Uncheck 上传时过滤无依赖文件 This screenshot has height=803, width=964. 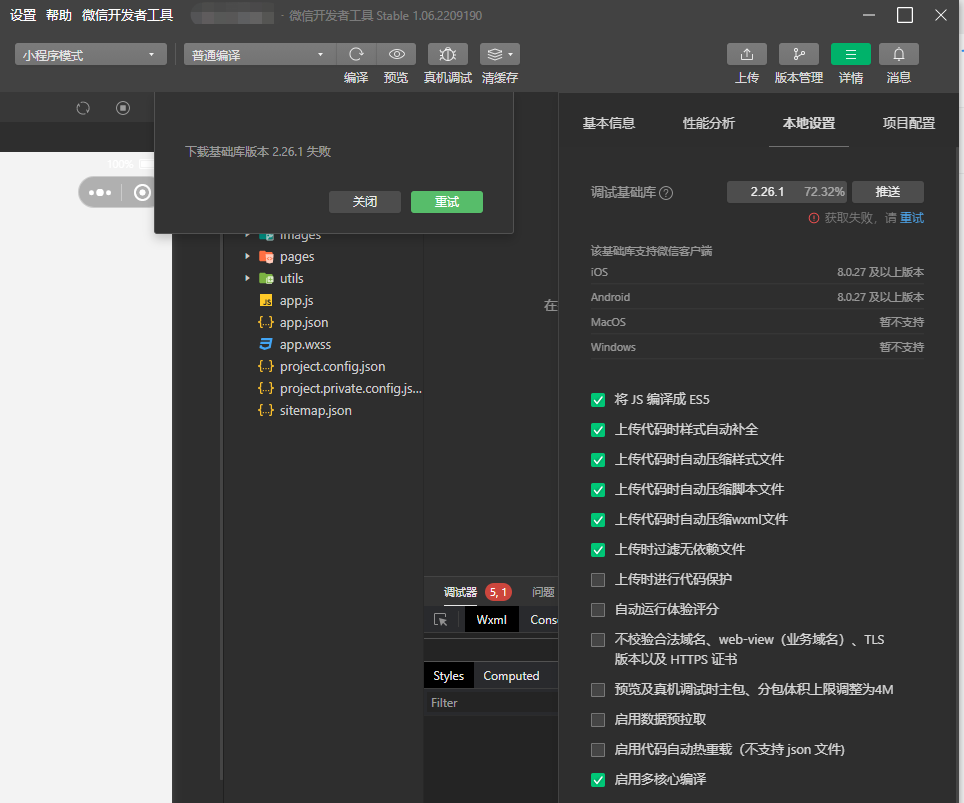click(x=598, y=550)
